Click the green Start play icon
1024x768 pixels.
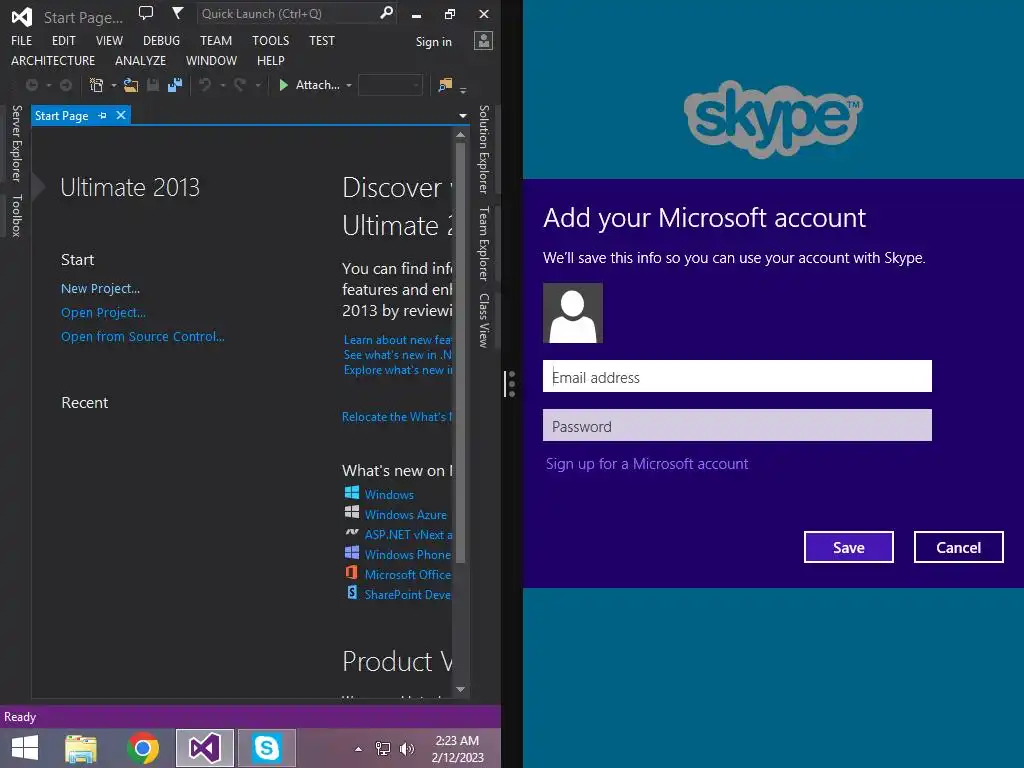pos(283,85)
